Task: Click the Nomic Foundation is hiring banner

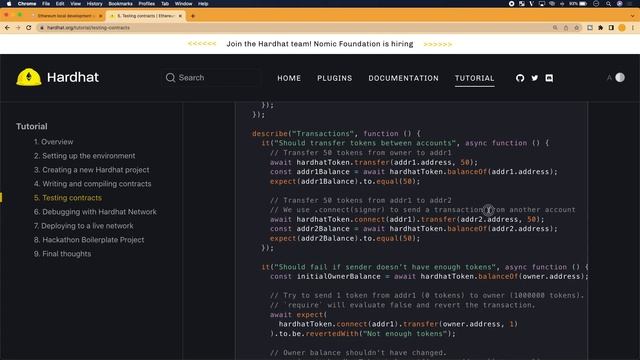Action: pos(320,44)
